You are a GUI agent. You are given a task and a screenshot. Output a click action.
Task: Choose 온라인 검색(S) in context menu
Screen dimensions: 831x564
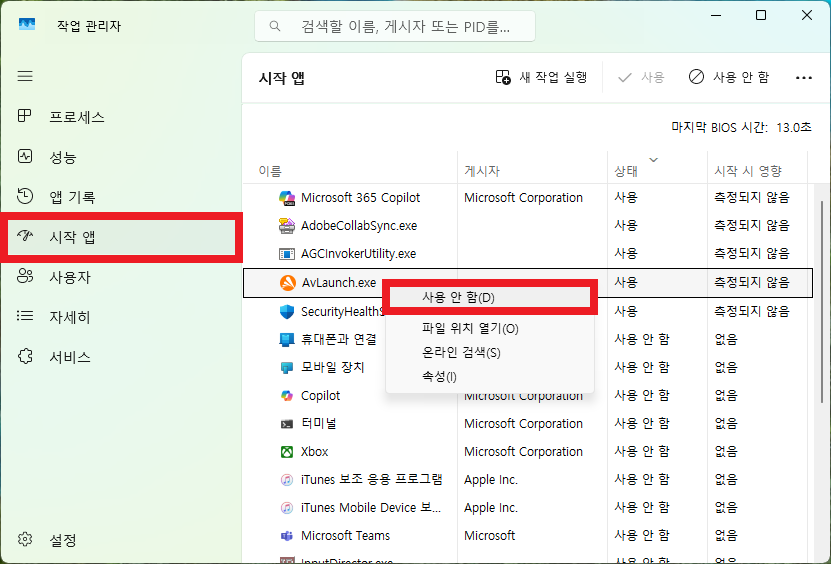(490, 352)
